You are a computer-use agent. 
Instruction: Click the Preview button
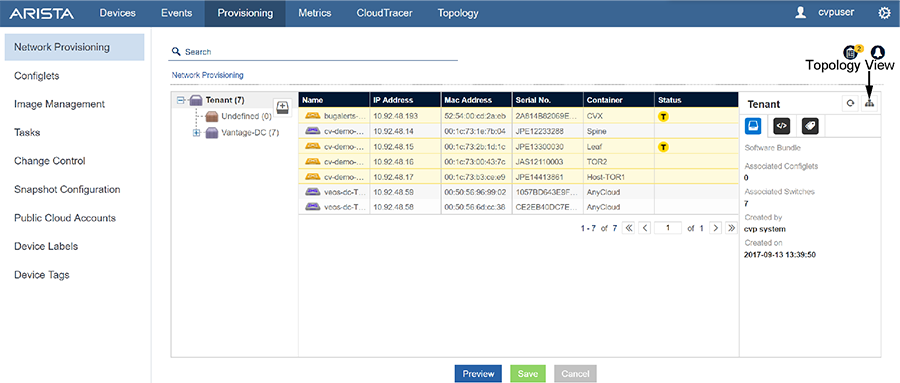[x=478, y=374]
